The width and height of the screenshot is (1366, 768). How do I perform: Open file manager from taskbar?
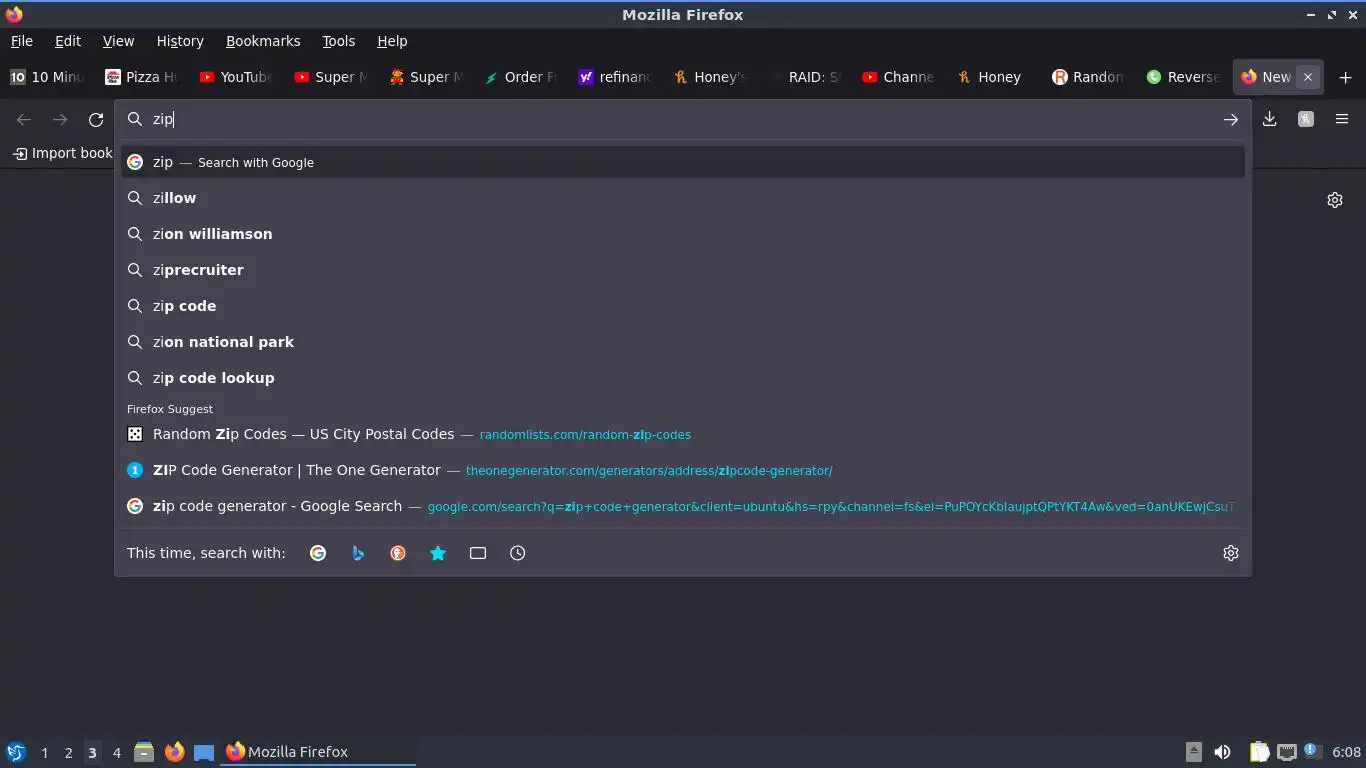(144, 752)
